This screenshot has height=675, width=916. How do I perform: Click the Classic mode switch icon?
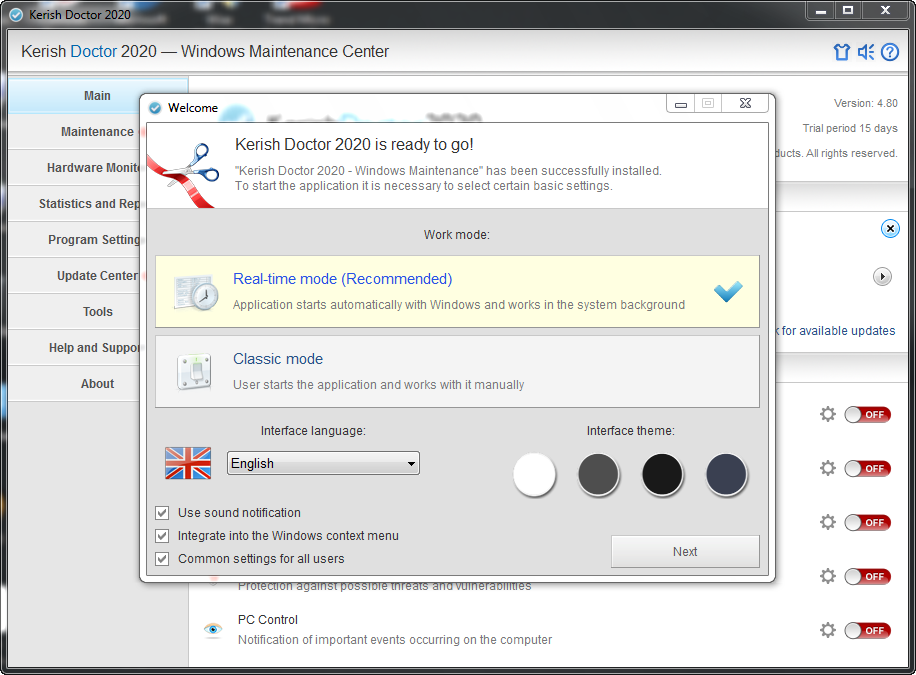click(194, 372)
